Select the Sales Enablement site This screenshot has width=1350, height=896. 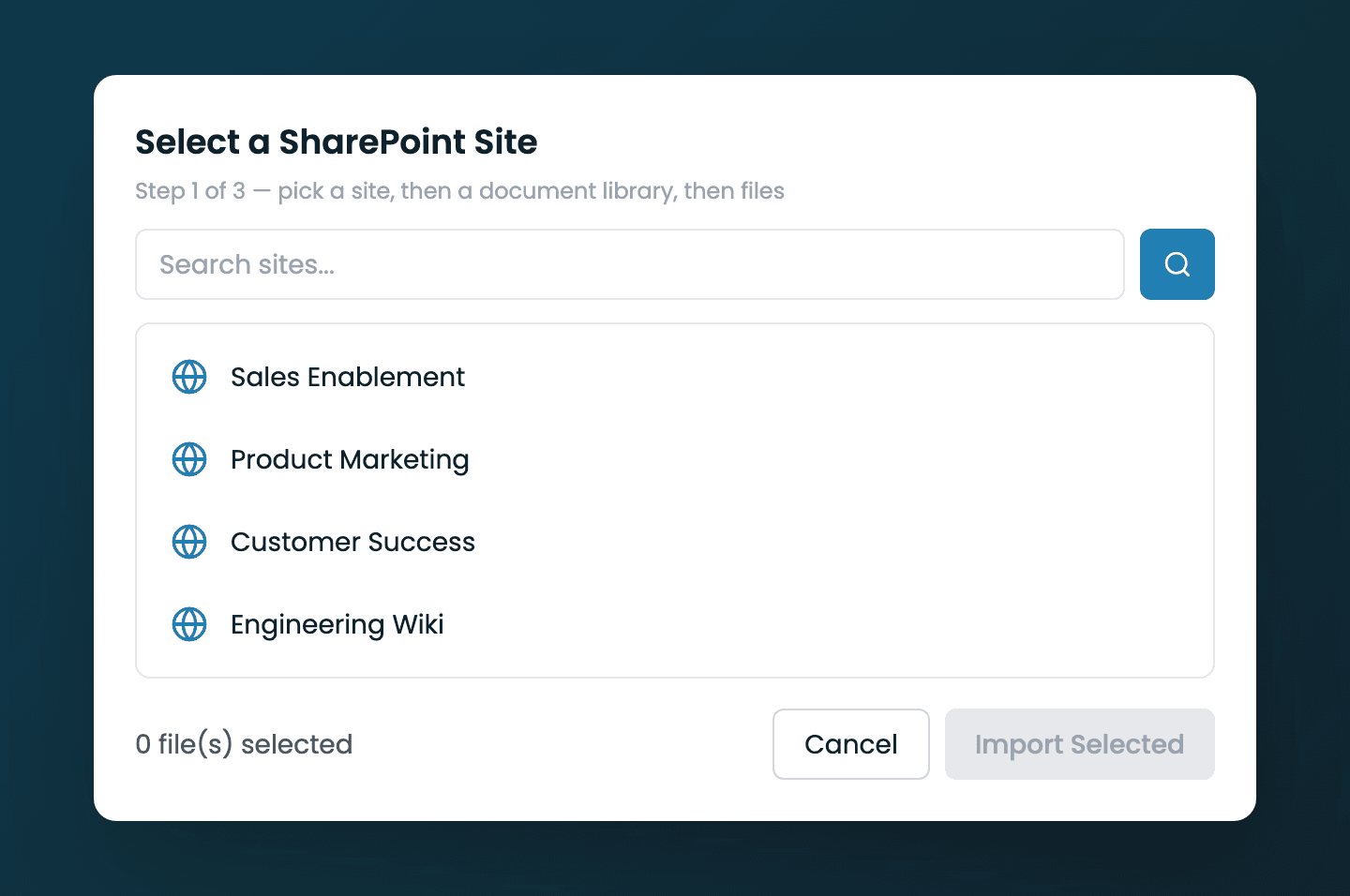(675, 377)
